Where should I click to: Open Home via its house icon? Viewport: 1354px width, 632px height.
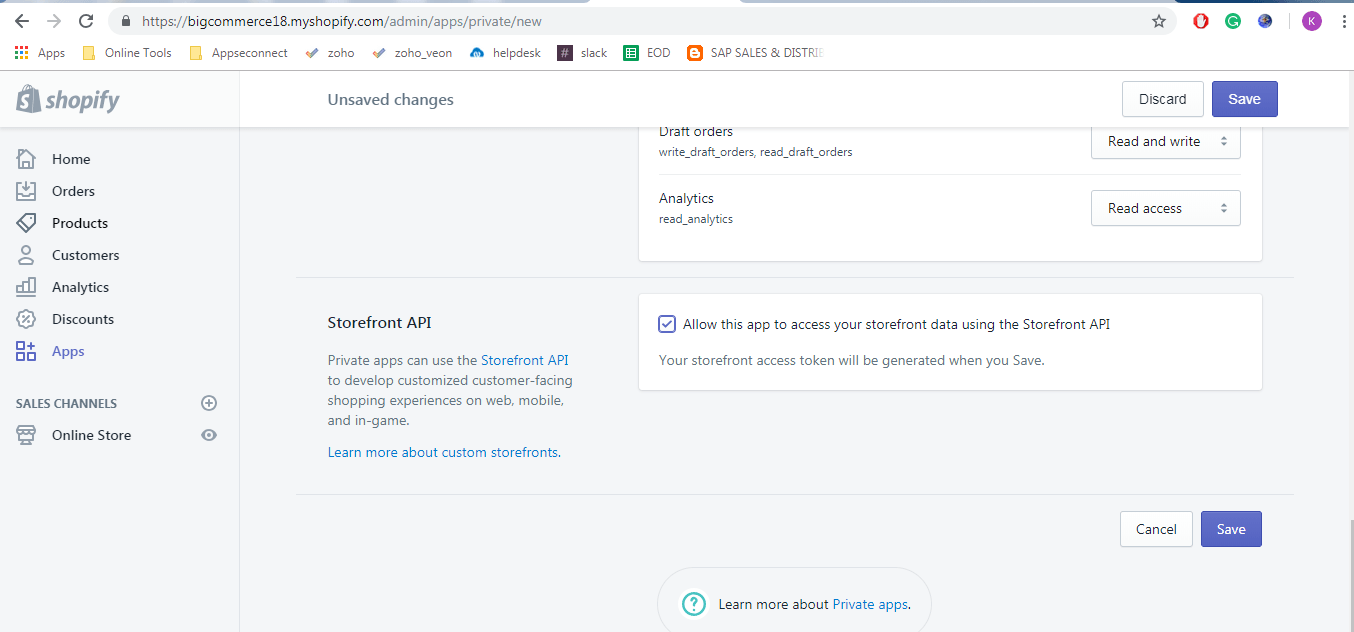tap(26, 159)
